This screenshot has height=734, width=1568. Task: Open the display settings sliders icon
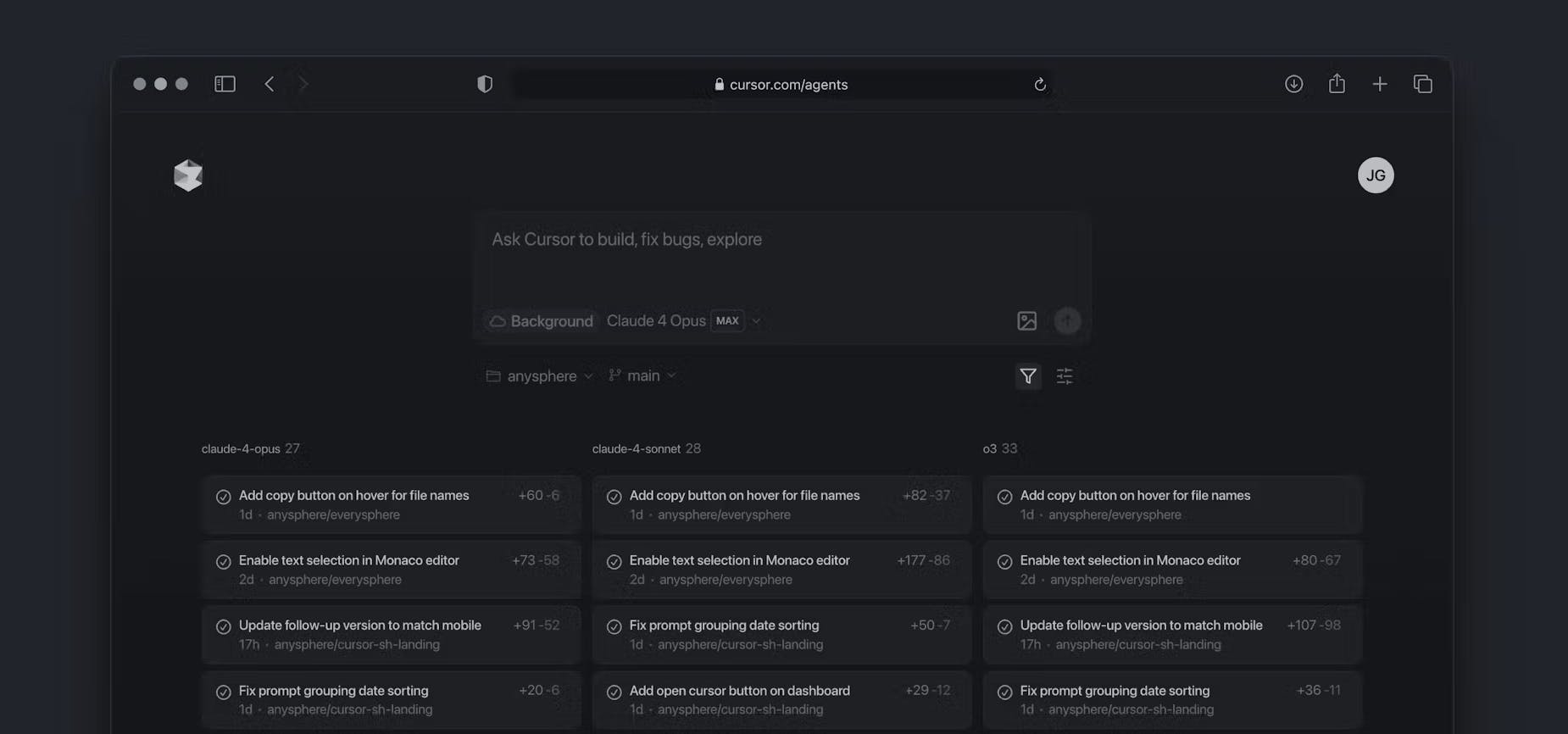(1065, 375)
